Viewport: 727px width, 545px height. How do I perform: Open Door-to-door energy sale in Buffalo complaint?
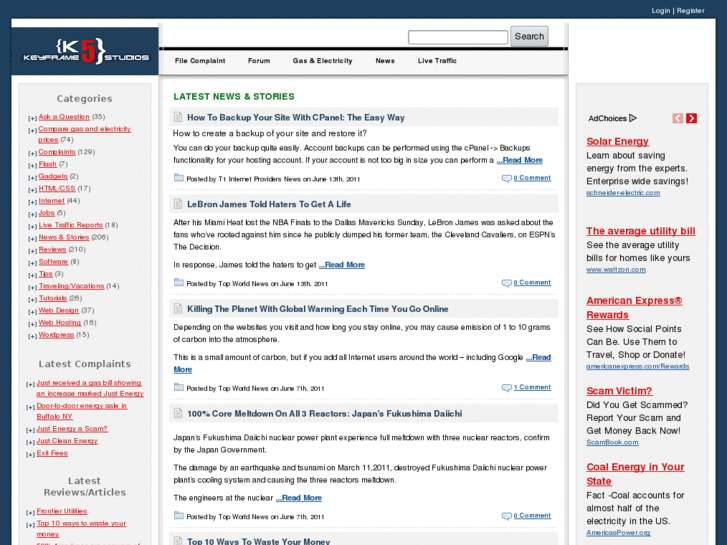pos(82,411)
